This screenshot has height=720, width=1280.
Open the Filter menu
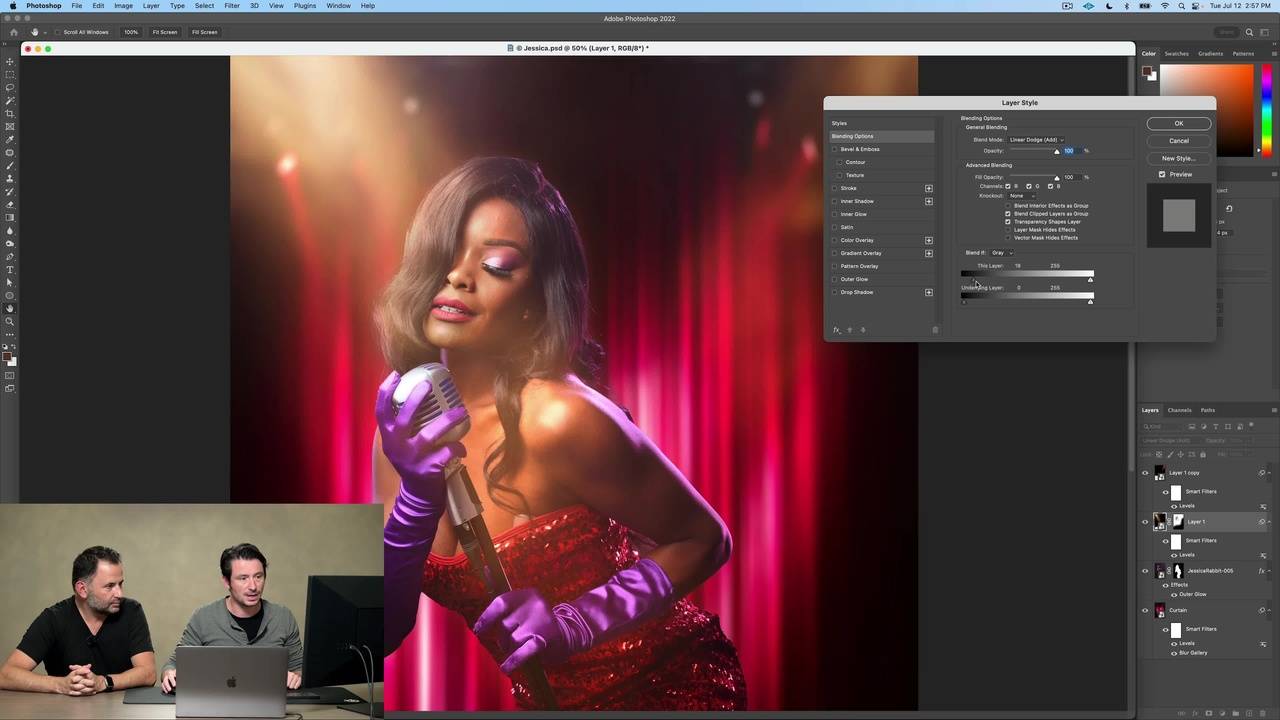coord(232,6)
